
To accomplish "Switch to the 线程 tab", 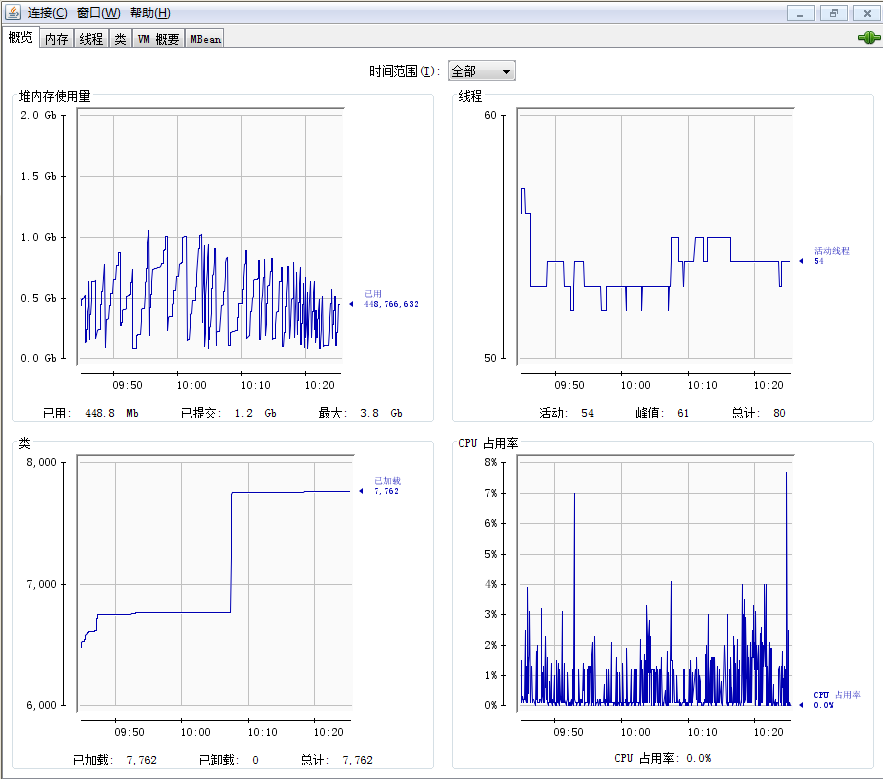I will pos(91,39).
